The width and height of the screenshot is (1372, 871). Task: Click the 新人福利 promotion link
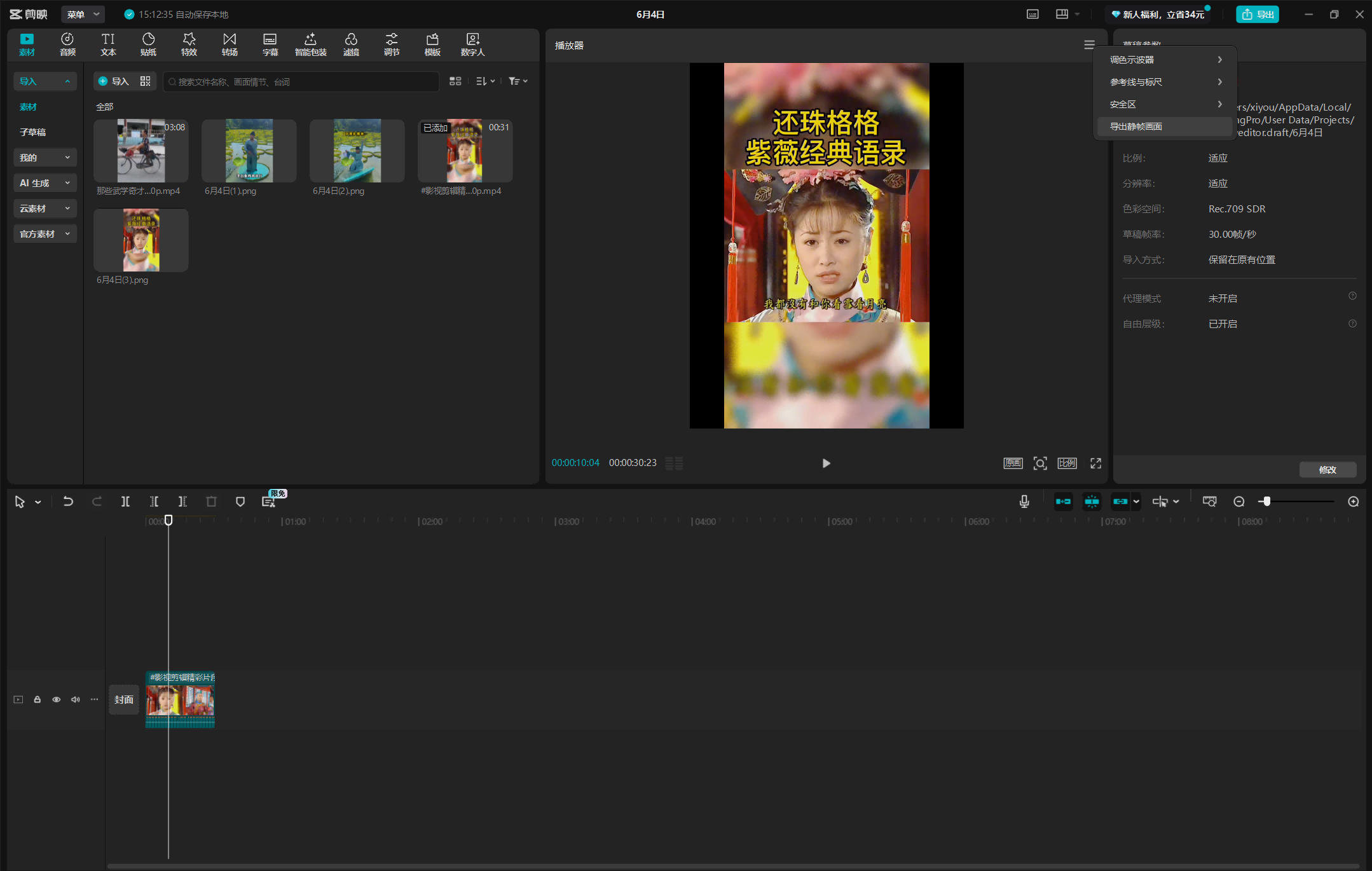[1157, 14]
